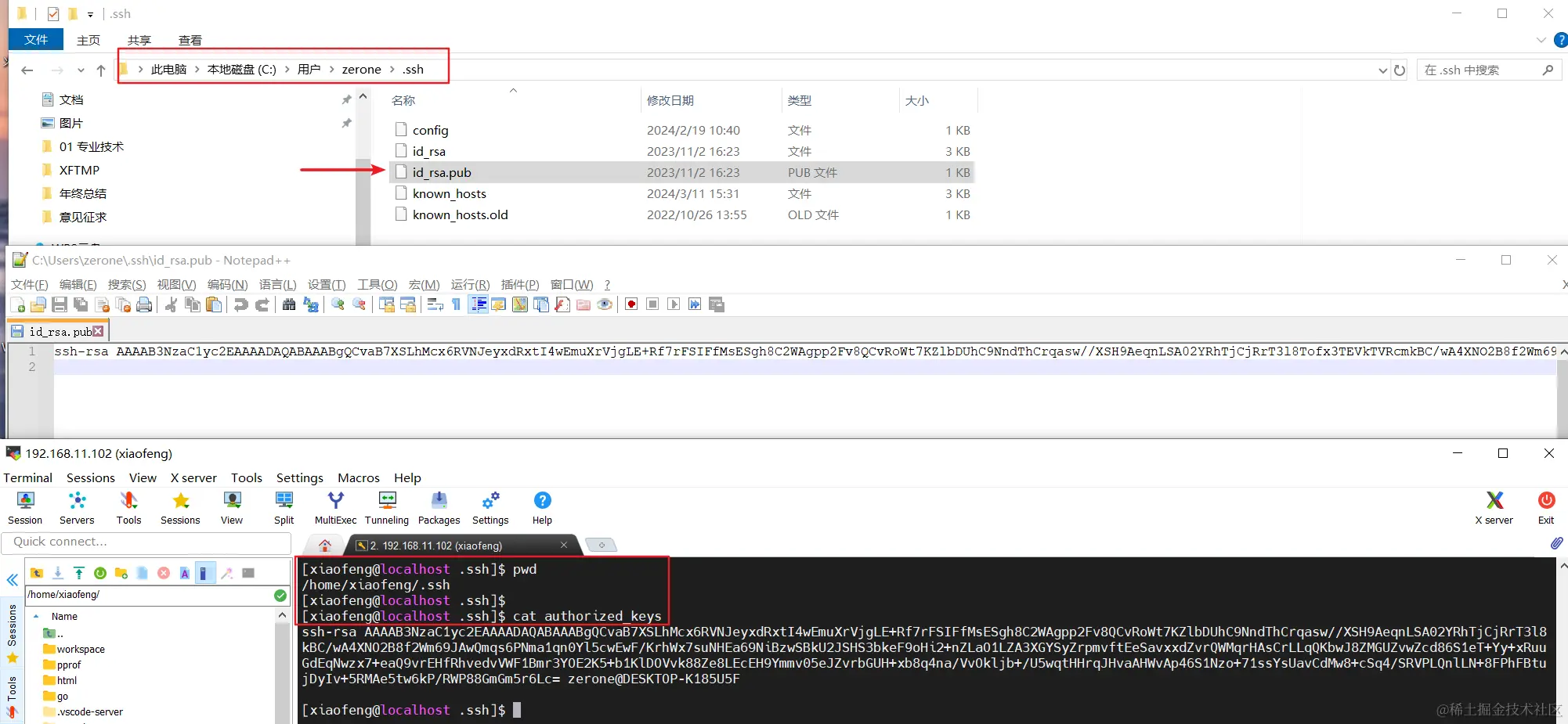Switch to the 主页 ribbon tab in Explorer

pyautogui.click(x=89, y=40)
